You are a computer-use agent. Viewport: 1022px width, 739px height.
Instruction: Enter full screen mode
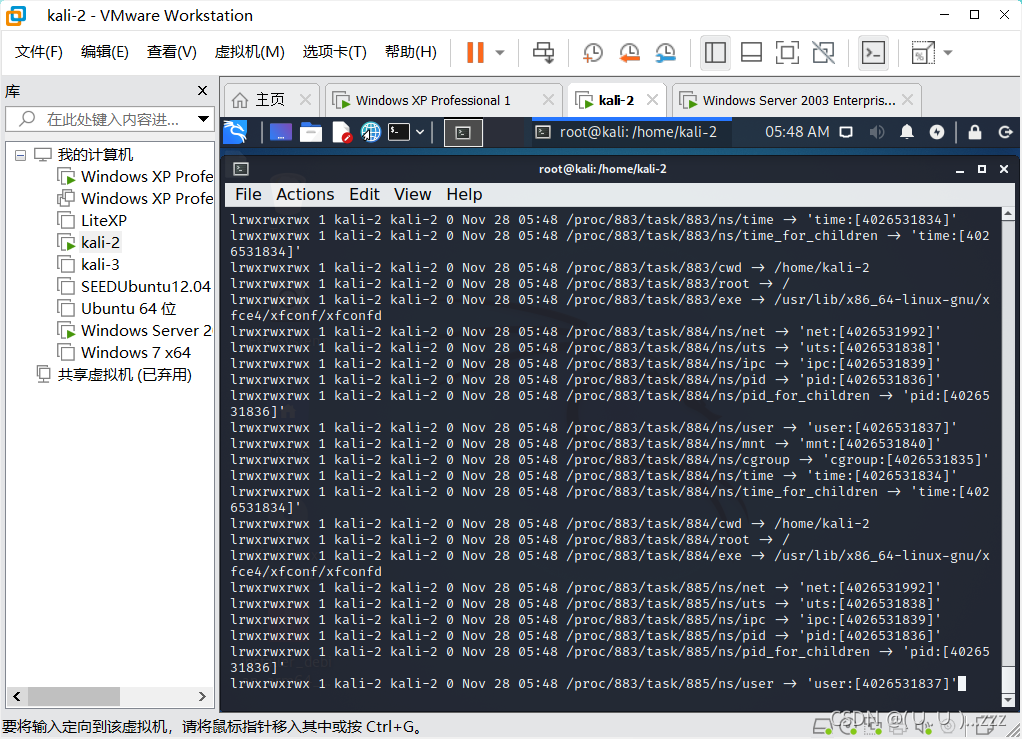click(x=787, y=52)
